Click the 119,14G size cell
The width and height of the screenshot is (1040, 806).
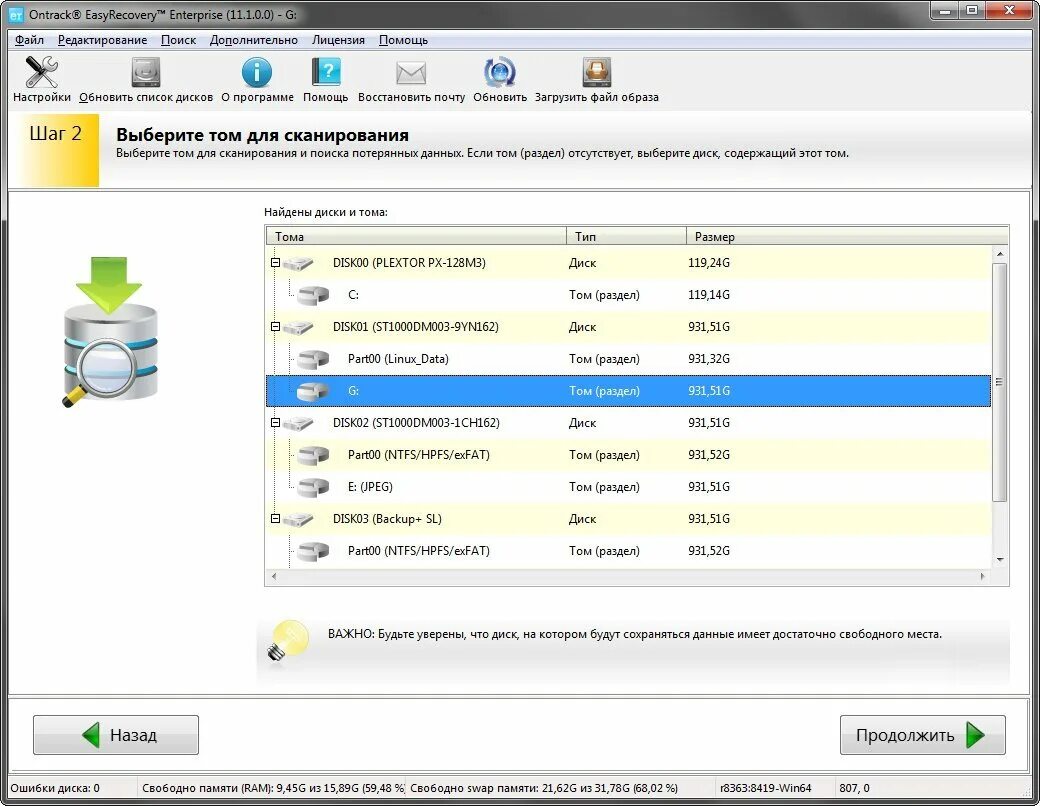point(708,295)
